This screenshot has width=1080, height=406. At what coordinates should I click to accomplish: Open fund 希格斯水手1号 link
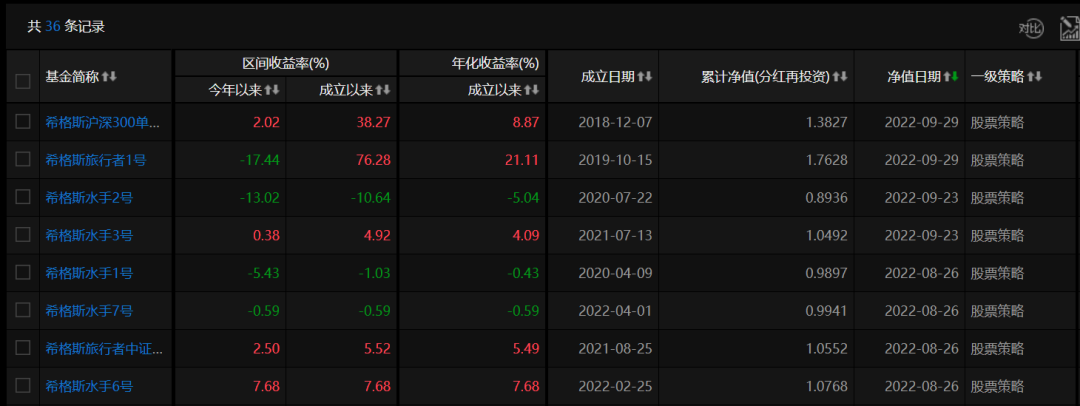pyautogui.click(x=89, y=274)
